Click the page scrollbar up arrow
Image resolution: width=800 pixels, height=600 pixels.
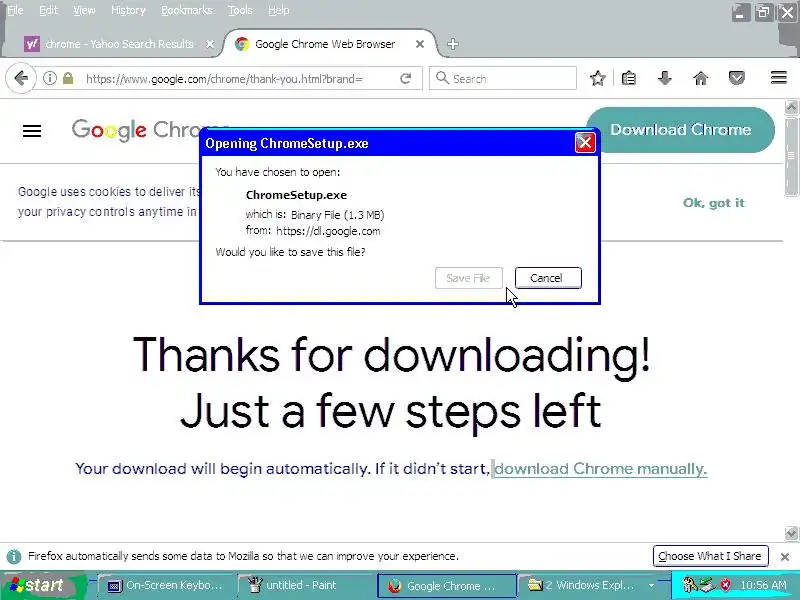pos(791,107)
